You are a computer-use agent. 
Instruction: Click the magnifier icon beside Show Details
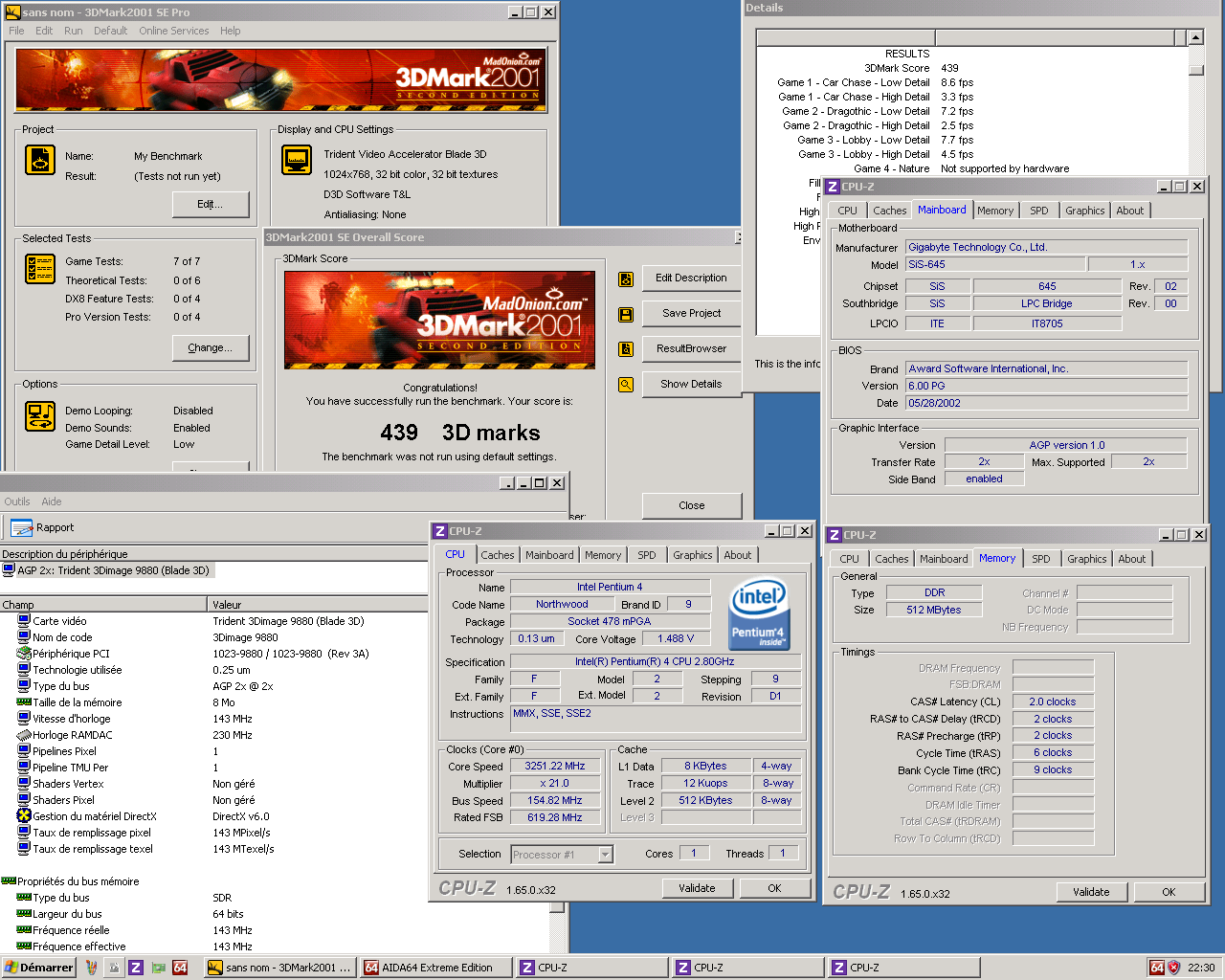click(626, 385)
